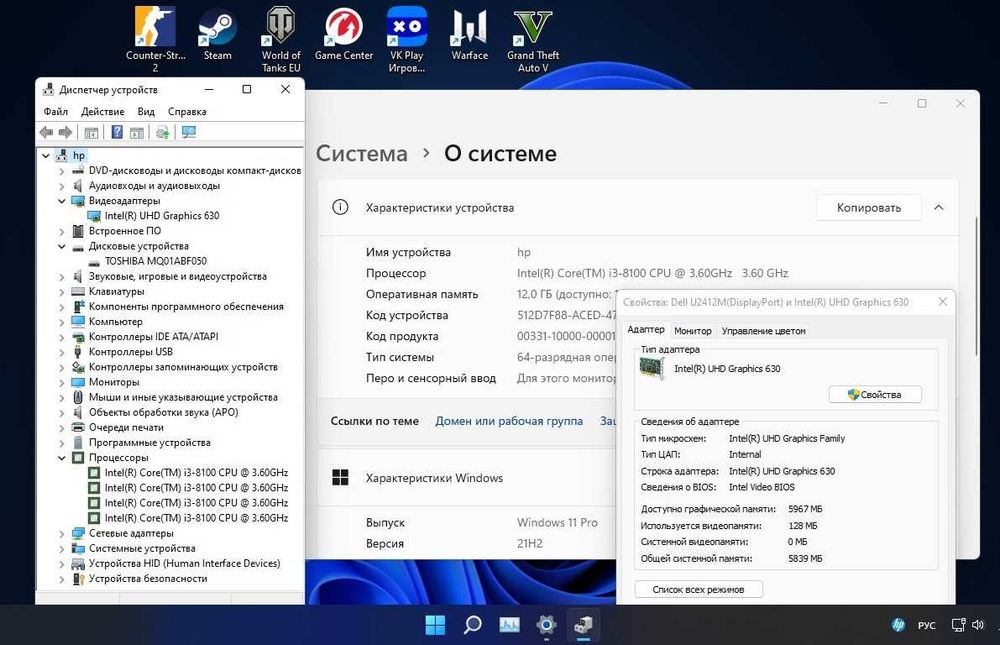Open the Search icon on taskbar
The height and width of the screenshot is (645, 1000).
coord(473,625)
